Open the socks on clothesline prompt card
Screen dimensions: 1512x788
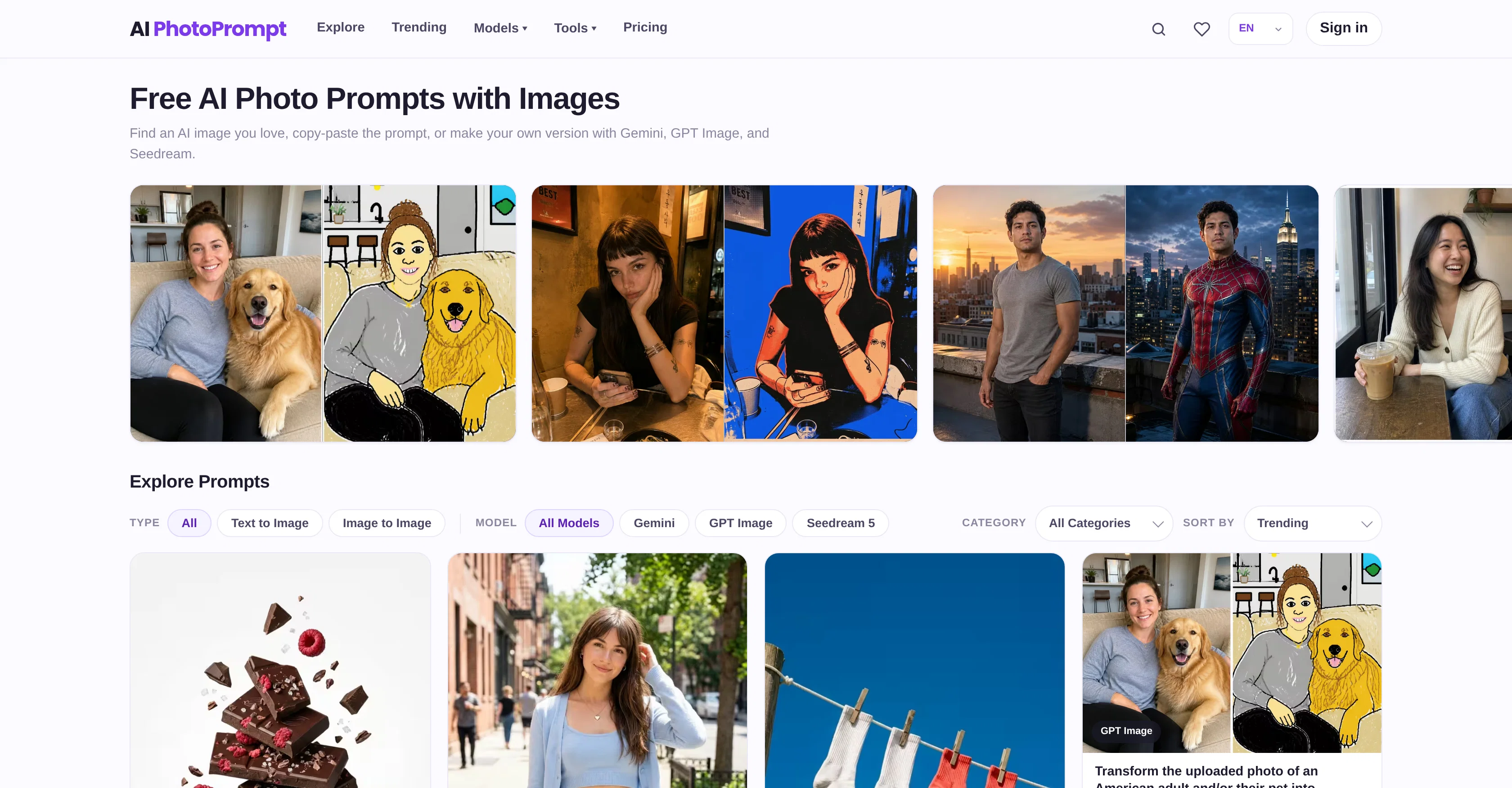point(914,670)
